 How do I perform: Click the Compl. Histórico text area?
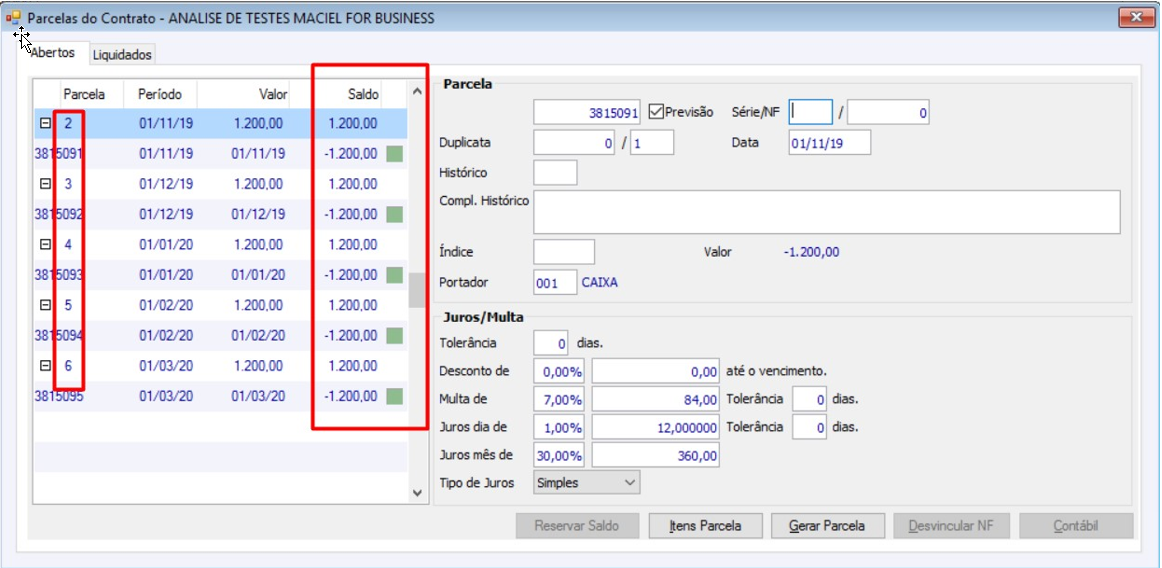[827, 212]
